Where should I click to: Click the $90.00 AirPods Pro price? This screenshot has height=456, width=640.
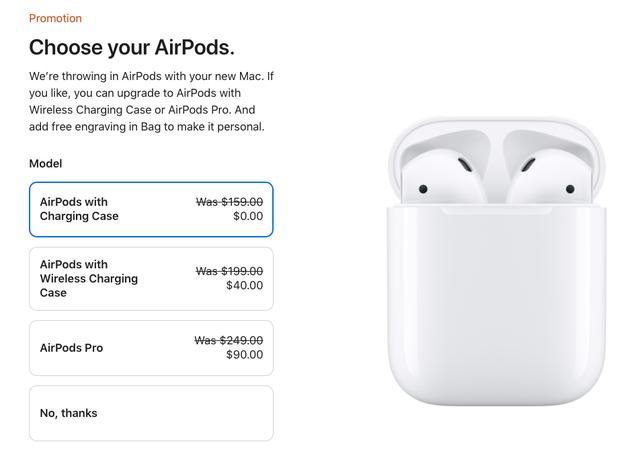[244, 355]
